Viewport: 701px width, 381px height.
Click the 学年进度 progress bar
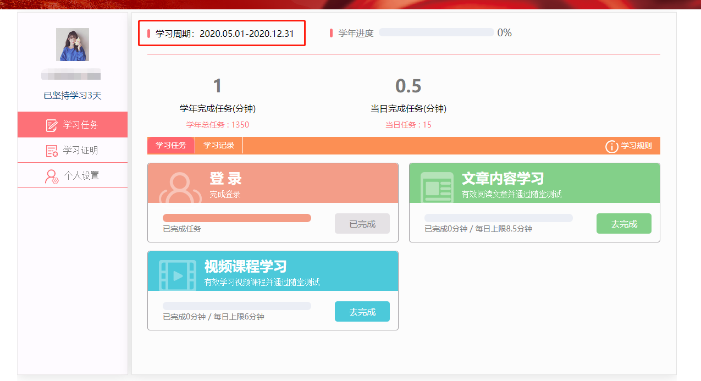point(436,33)
